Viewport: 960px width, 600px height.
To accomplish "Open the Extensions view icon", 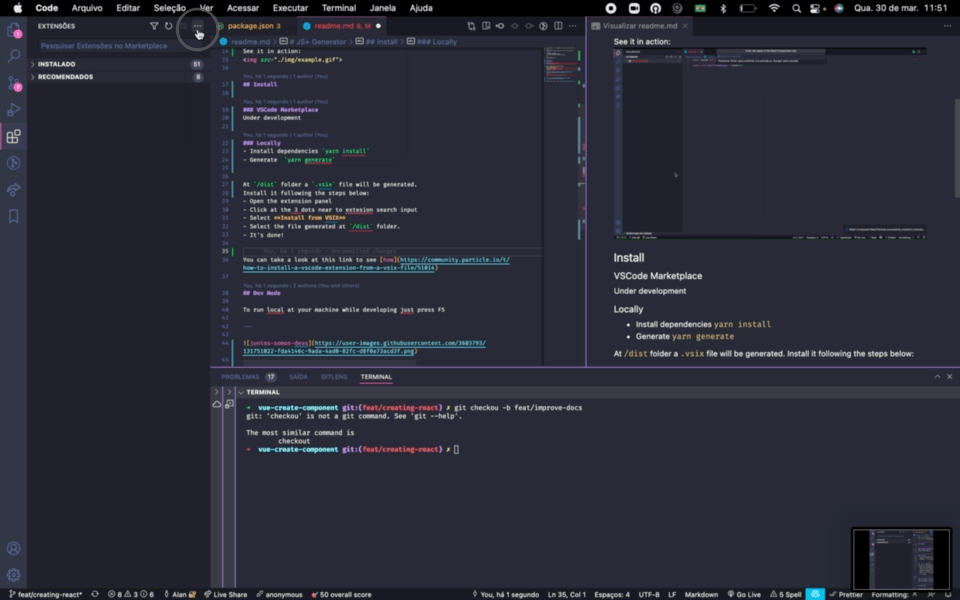I will coord(13,137).
